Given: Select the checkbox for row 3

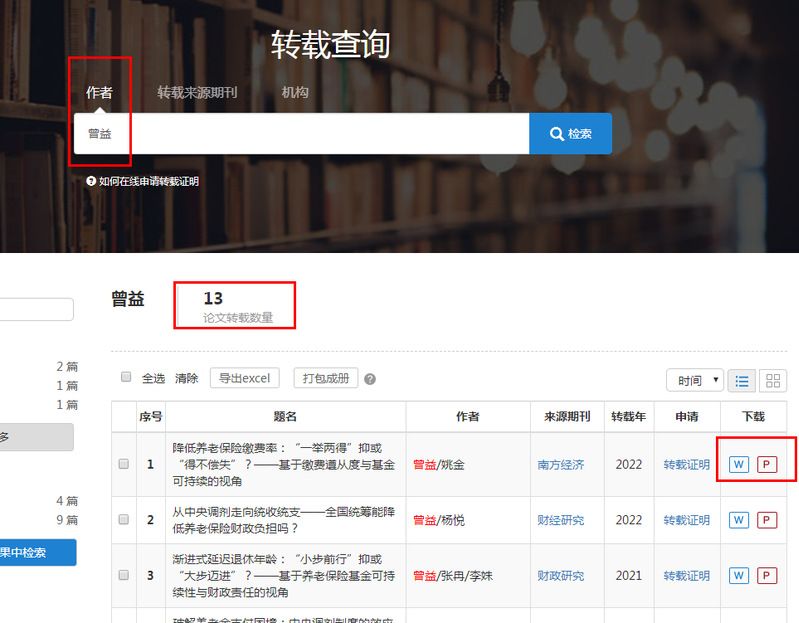Looking at the screenshot, I should pyautogui.click(x=124, y=576).
